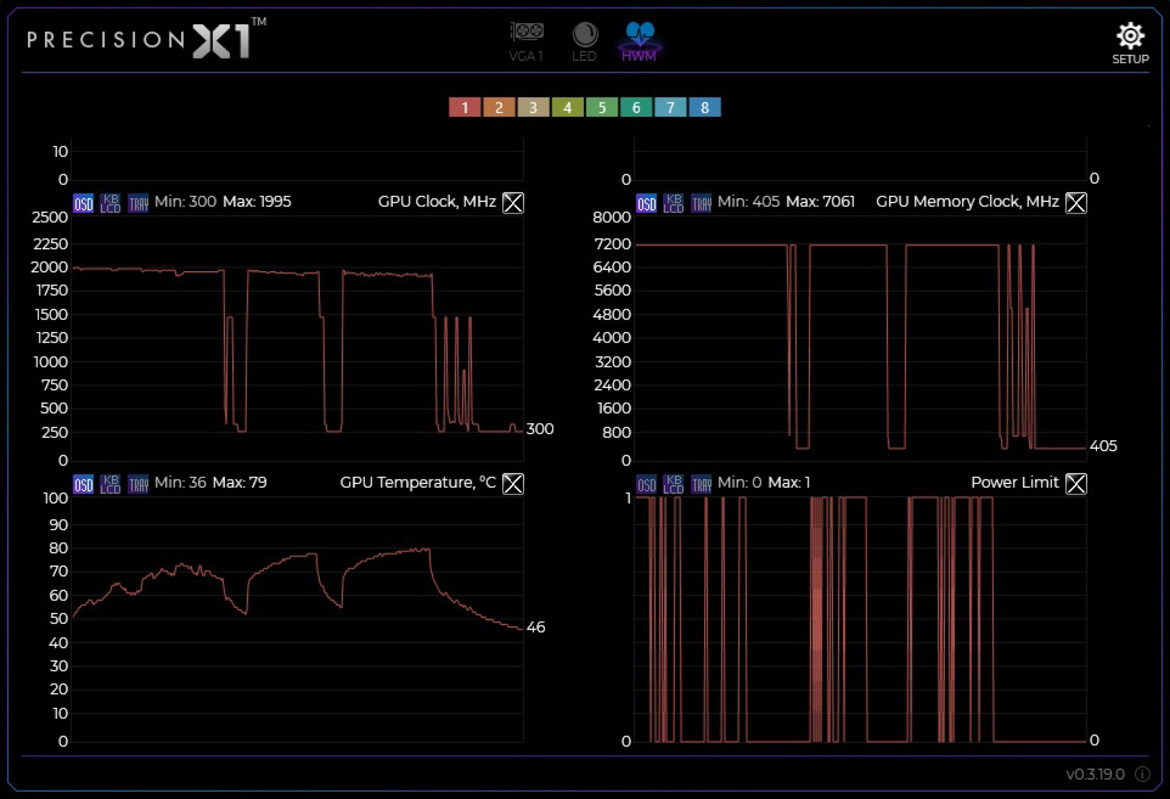
Task: Close the Power Limit graph
Action: (x=1076, y=484)
